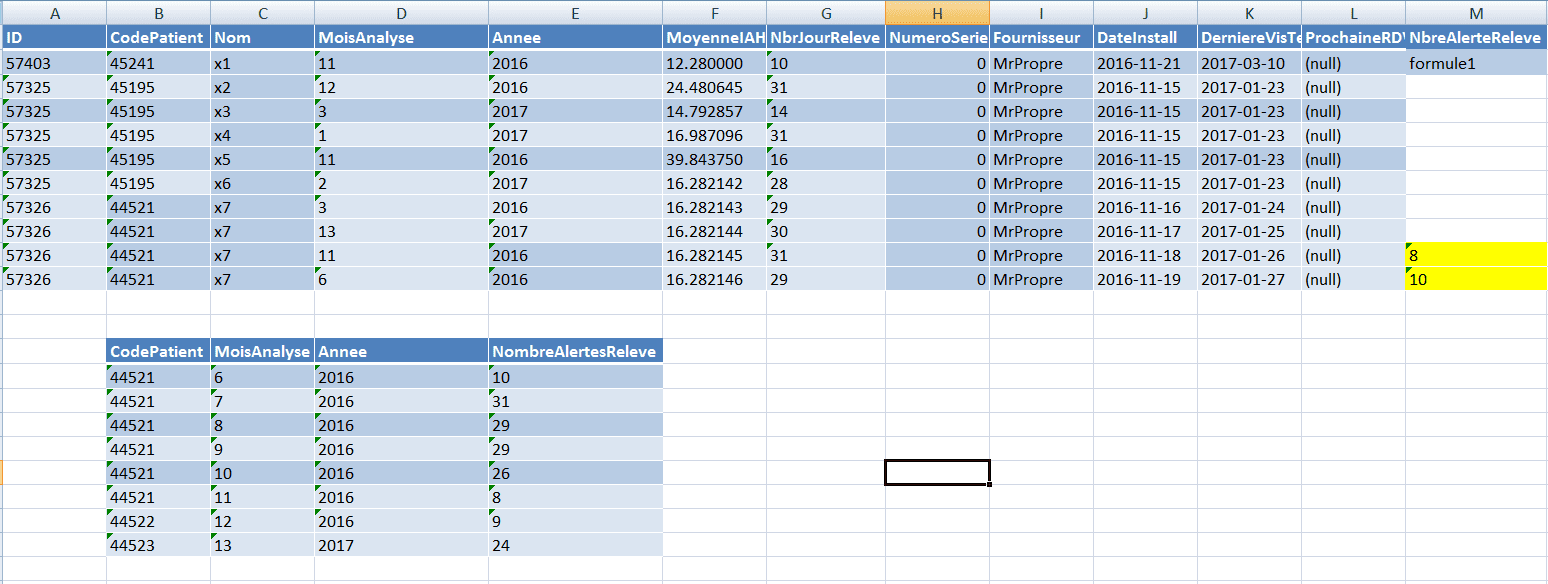
Task: Click the 'formule1' cell
Action: coord(1476,63)
